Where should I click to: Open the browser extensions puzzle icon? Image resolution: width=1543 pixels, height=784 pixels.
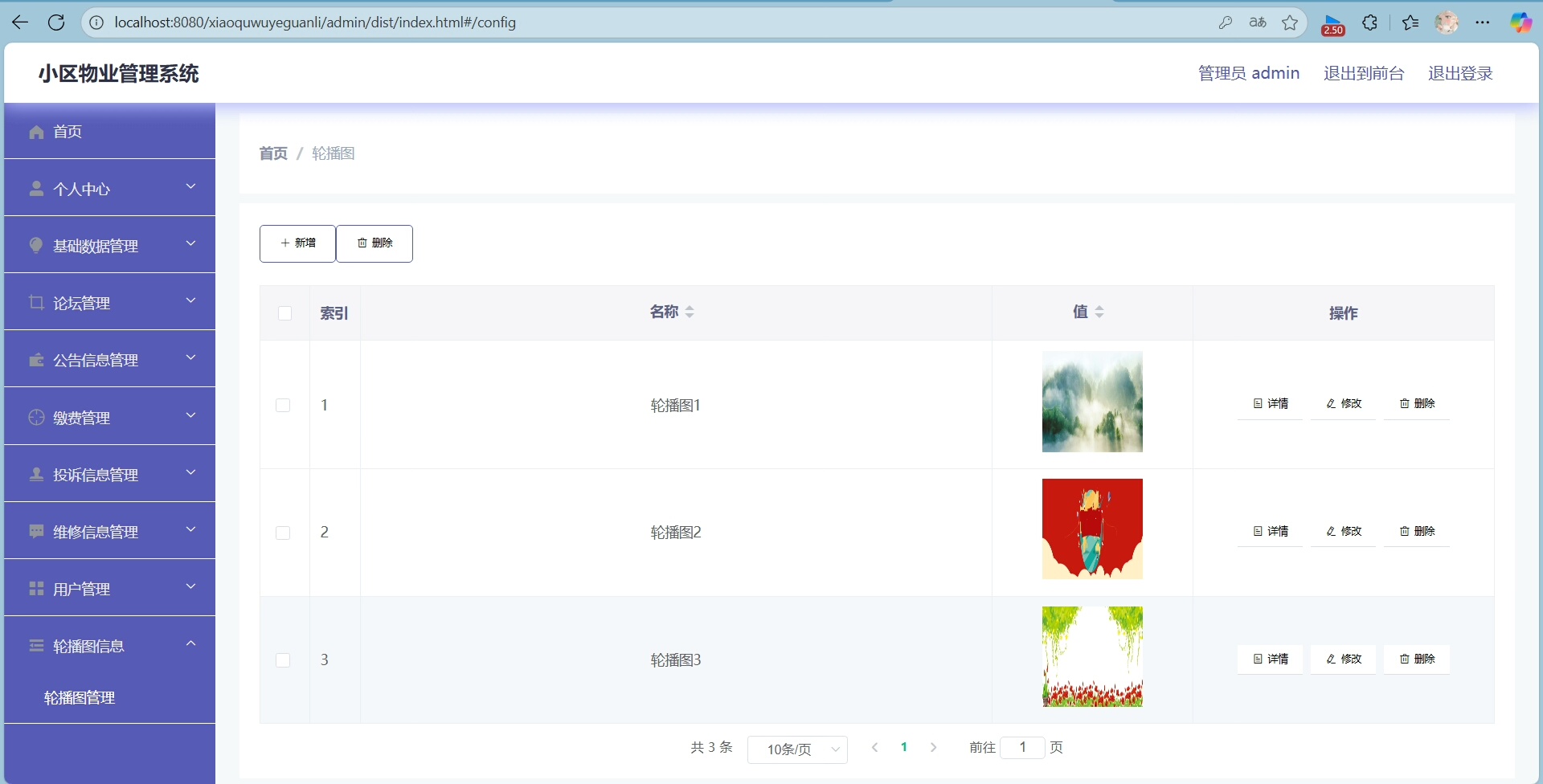(1370, 22)
